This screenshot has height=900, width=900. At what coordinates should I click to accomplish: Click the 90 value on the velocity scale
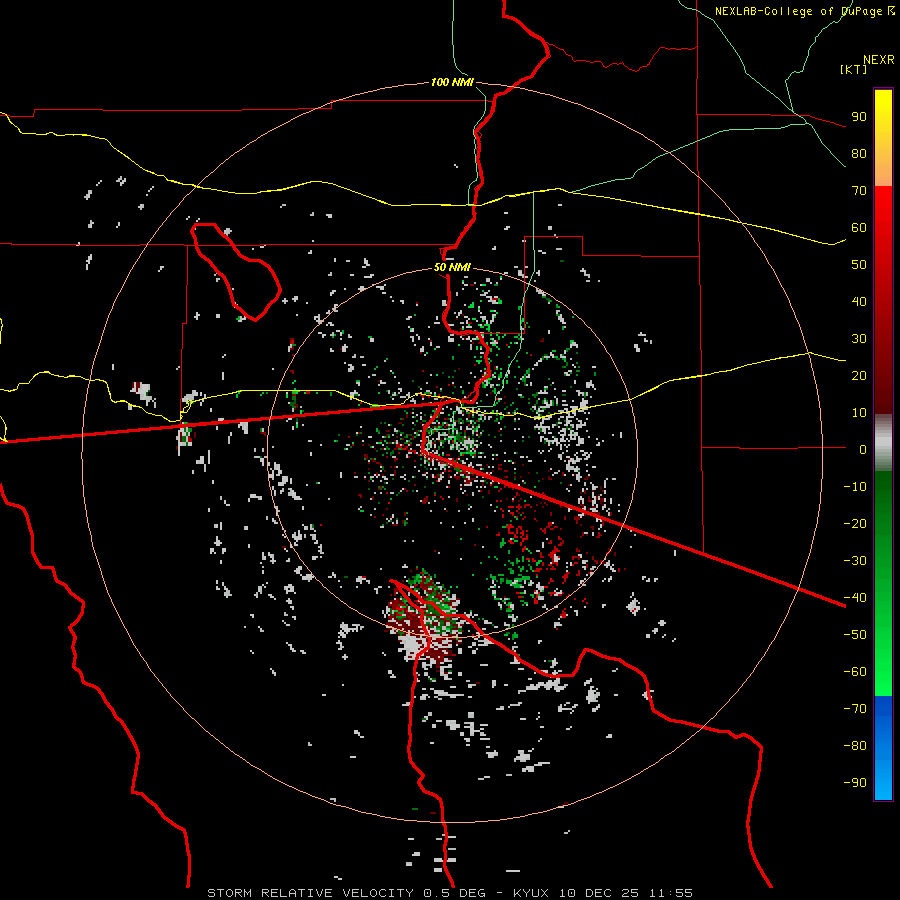click(859, 117)
